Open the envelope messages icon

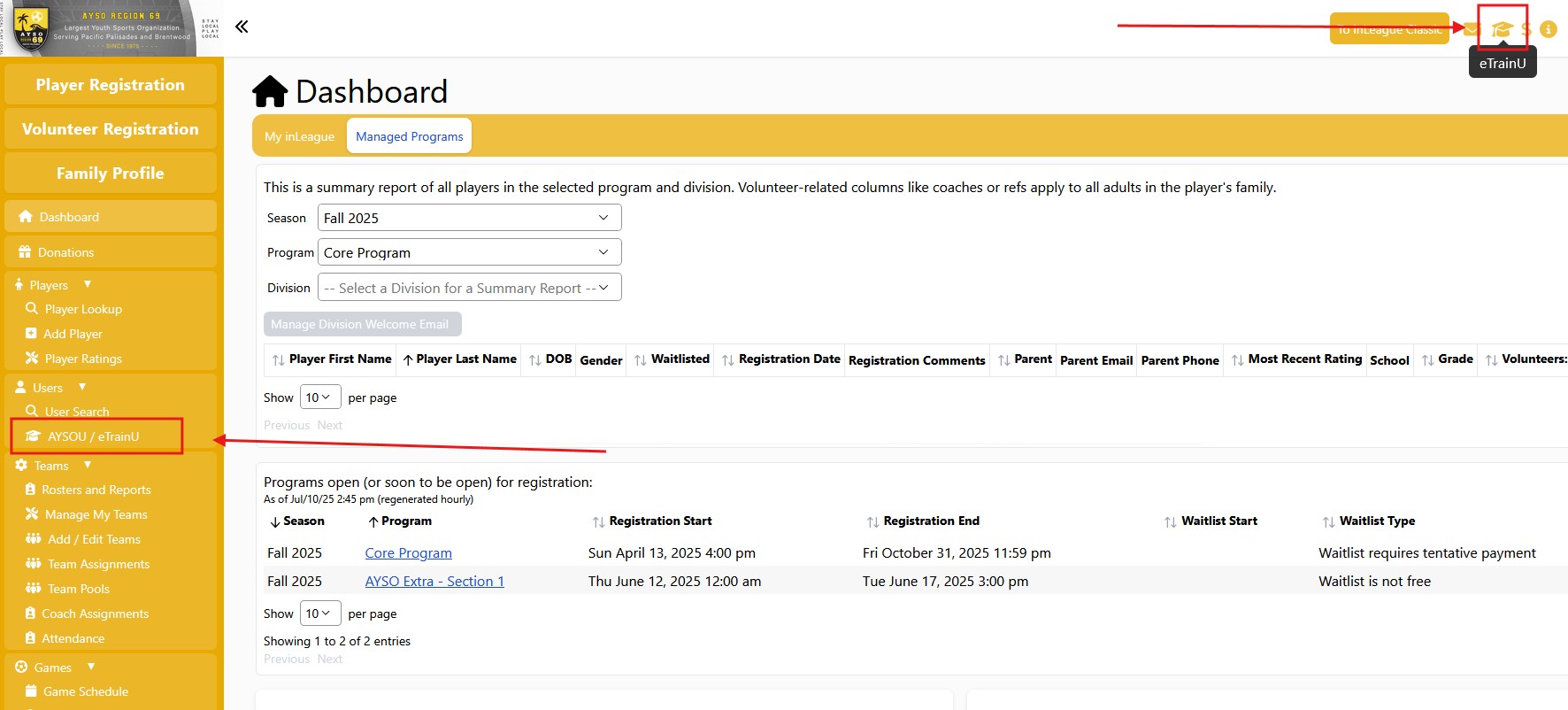(x=1471, y=29)
